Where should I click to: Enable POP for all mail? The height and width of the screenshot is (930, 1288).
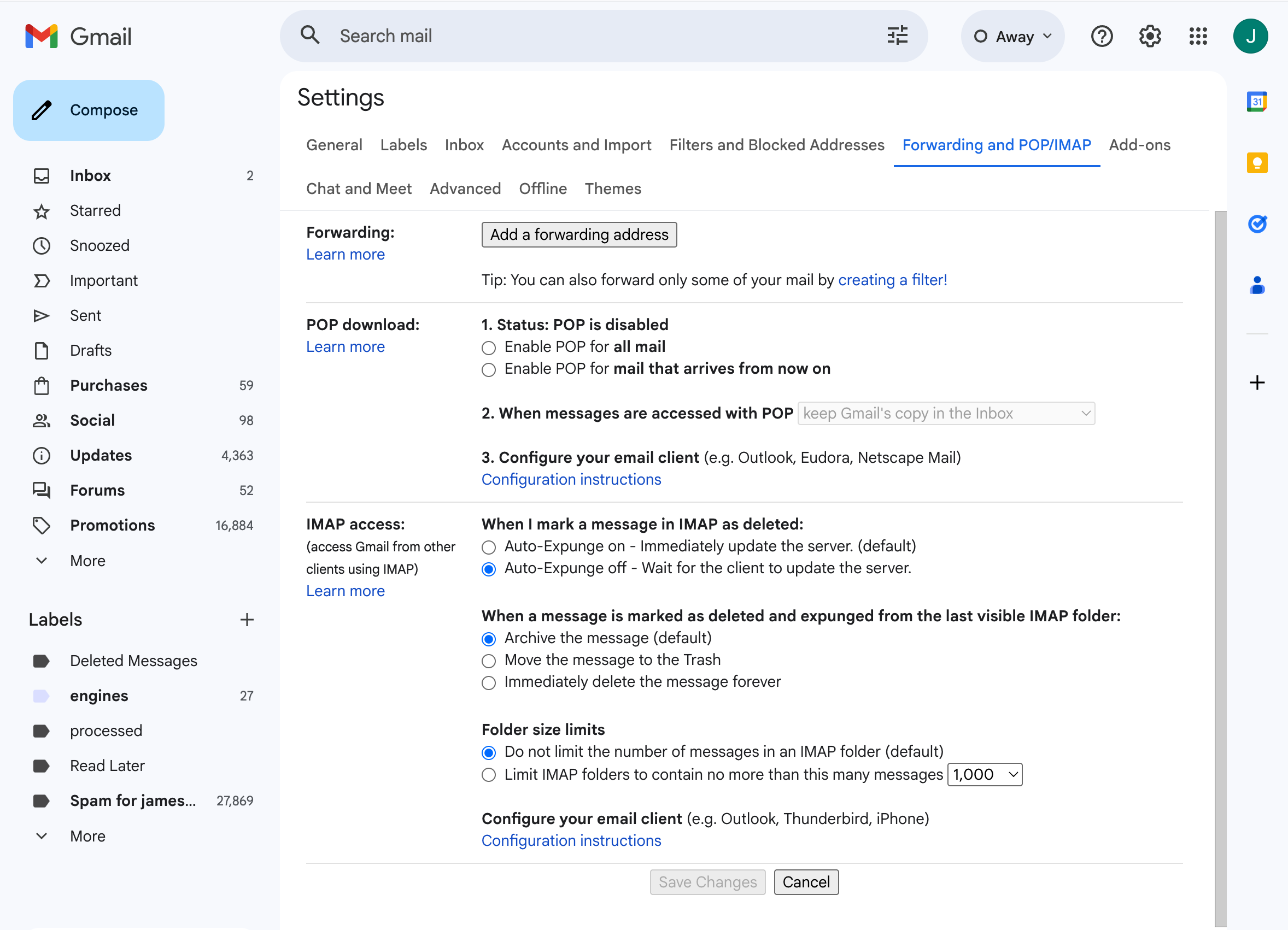point(488,347)
